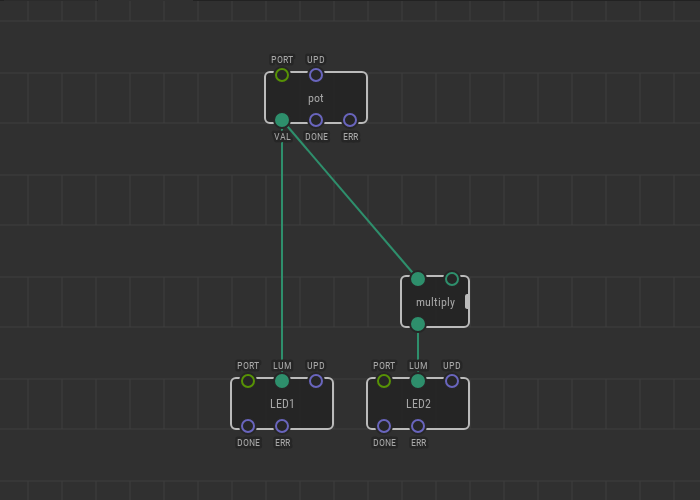The width and height of the screenshot is (700, 500).
Task: Click the first input pin of multiply
Action: [418, 279]
